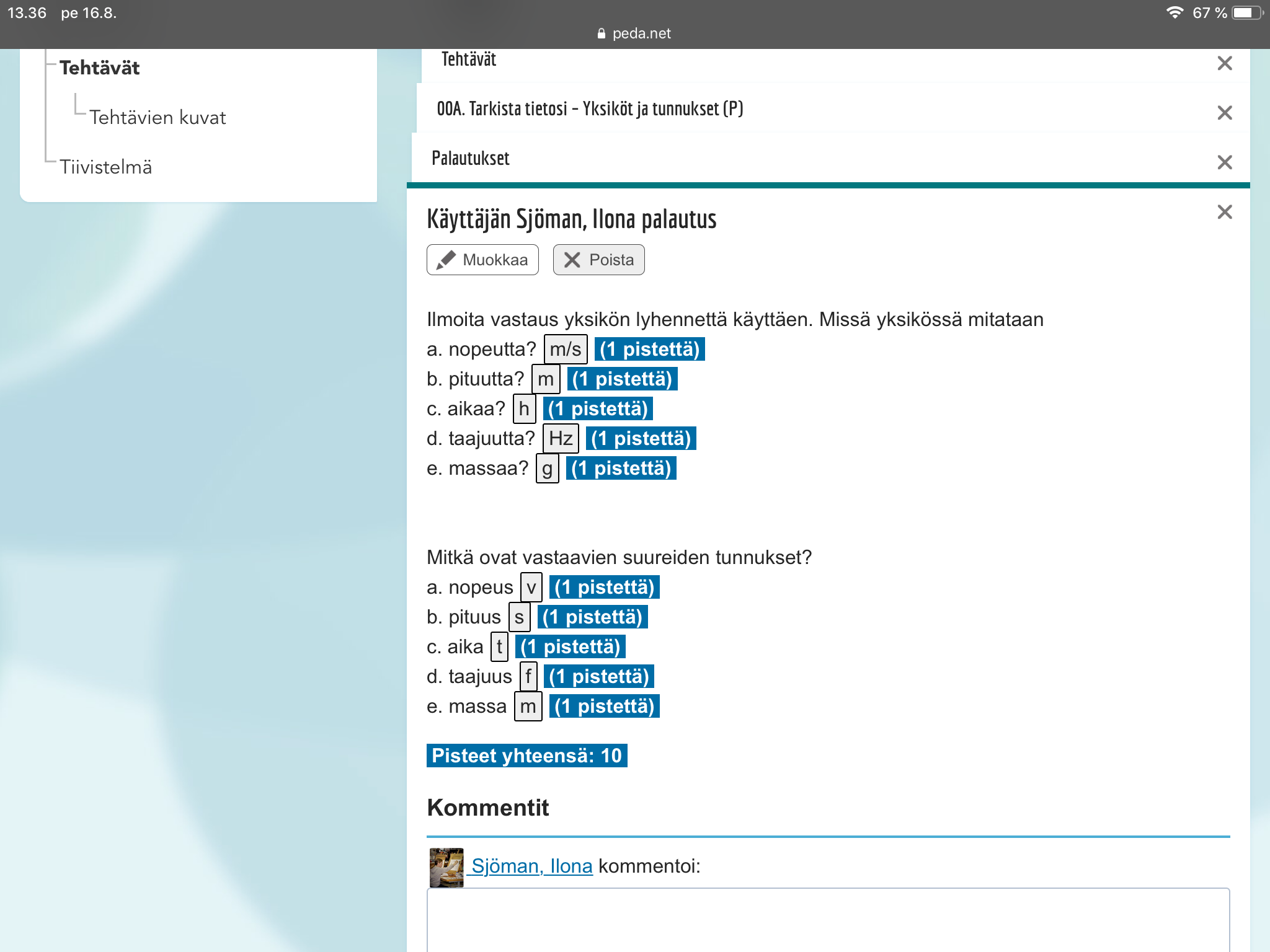Click the peda.net address bar
The height and width of the screenshot is (952, 1270).
pyautogui.click(x=635, y=33)
